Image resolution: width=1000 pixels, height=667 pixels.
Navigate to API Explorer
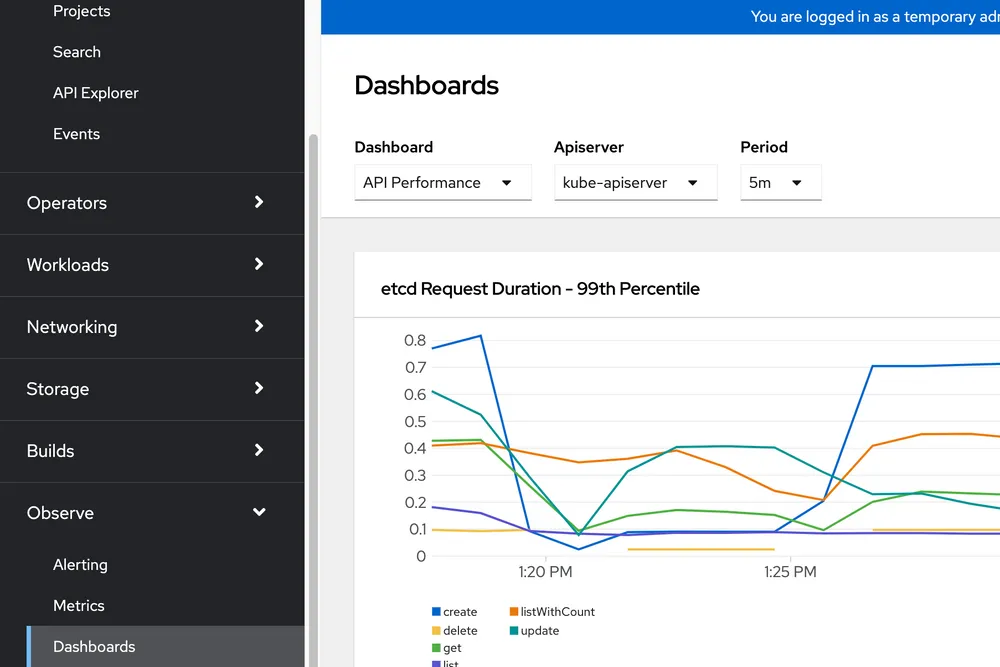click(x=95, y=92)
